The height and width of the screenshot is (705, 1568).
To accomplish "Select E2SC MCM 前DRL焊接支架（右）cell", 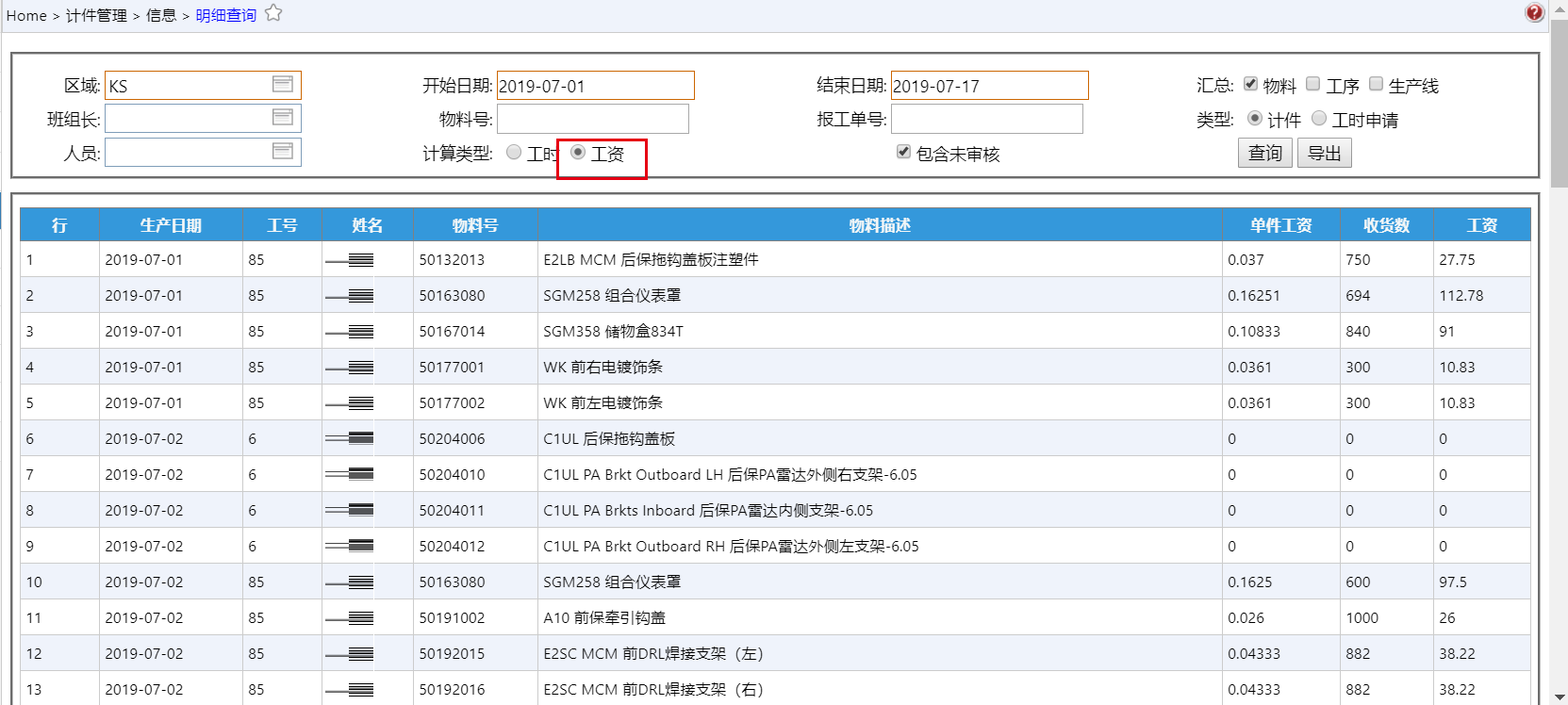I will tap(880, 689).
